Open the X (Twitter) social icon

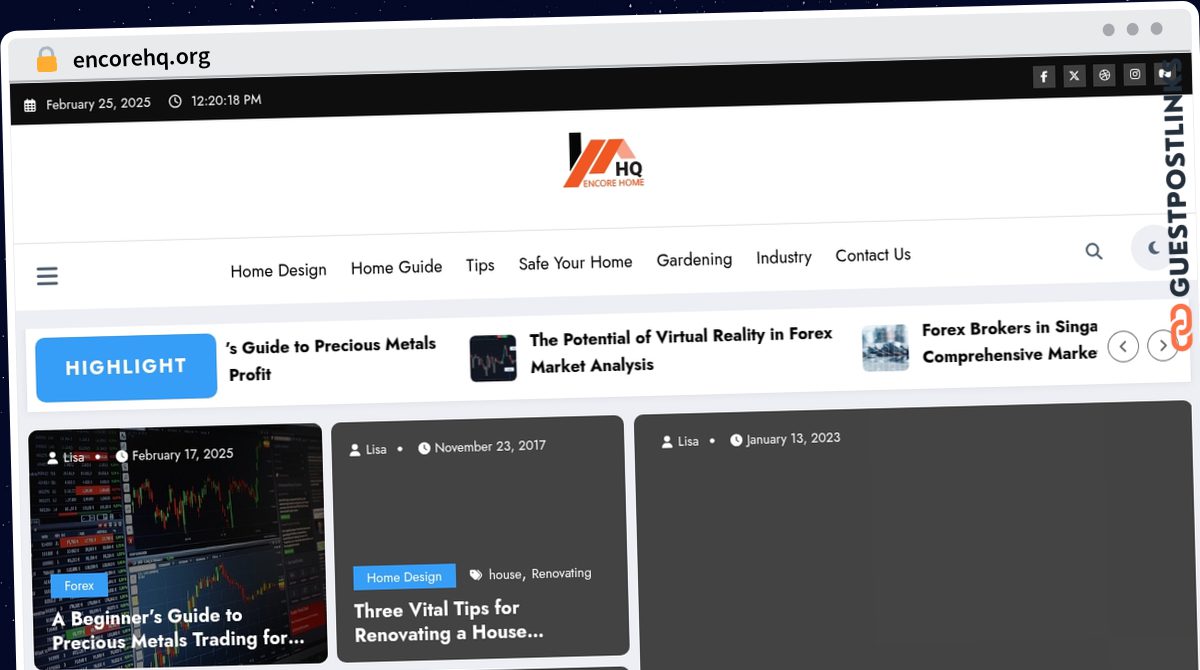[x=1074, y=76]
